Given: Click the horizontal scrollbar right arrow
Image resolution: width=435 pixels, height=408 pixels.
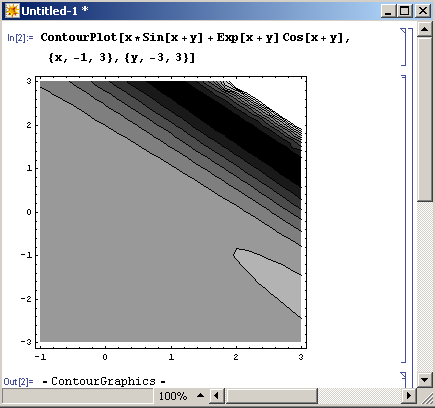Looking at the screenshot, I should pyautogui.click(x=408, y=396).
